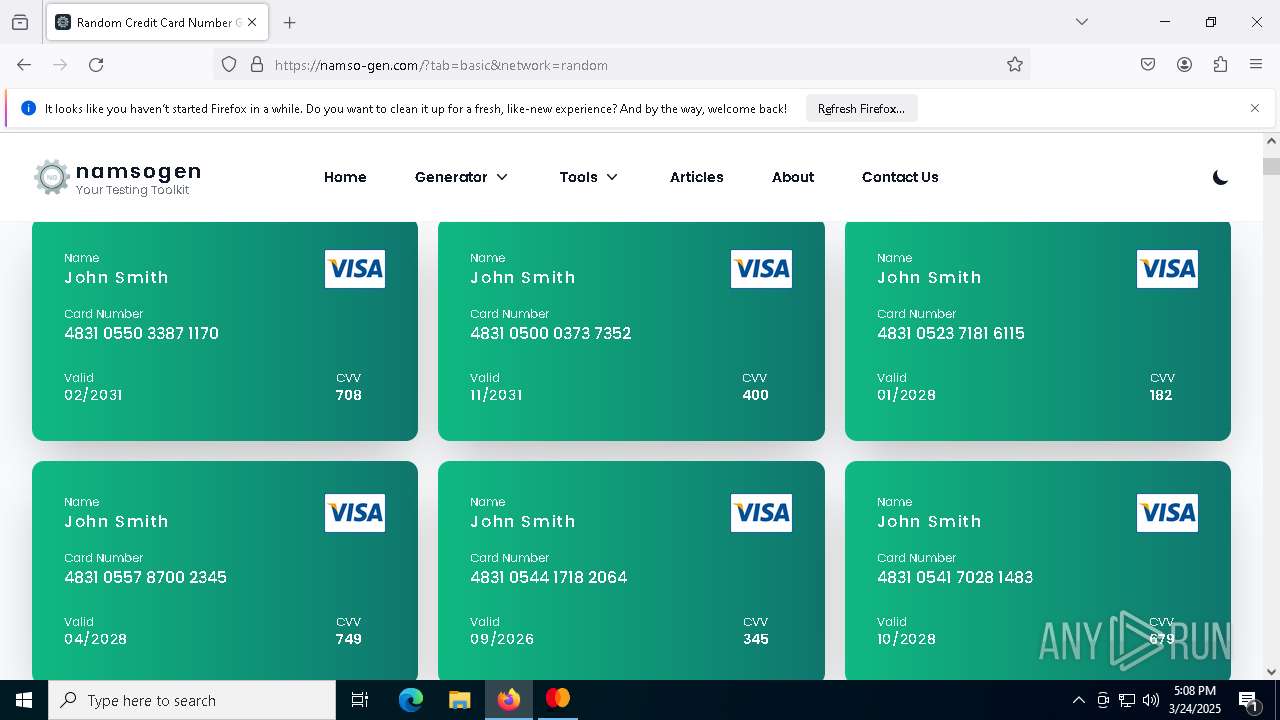
Task: Click CVV value 345
Action: pyautogui.click(x=756, y=639)
